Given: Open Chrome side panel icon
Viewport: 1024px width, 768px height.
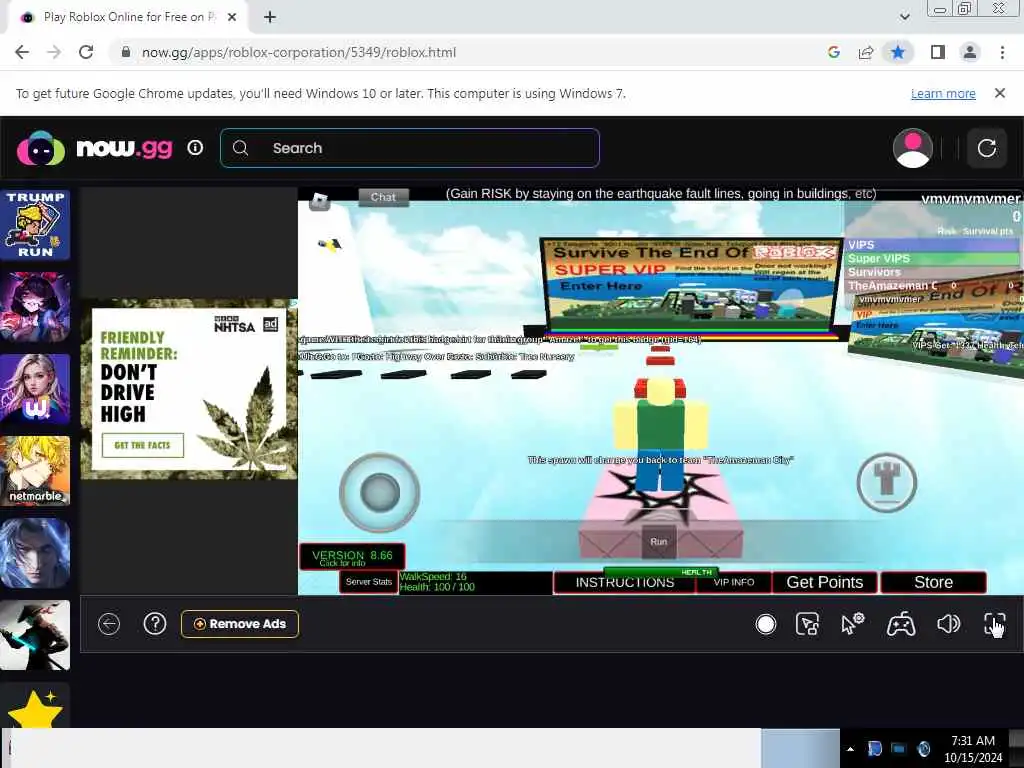Looking at the screenshot, I should coord(938,52).
